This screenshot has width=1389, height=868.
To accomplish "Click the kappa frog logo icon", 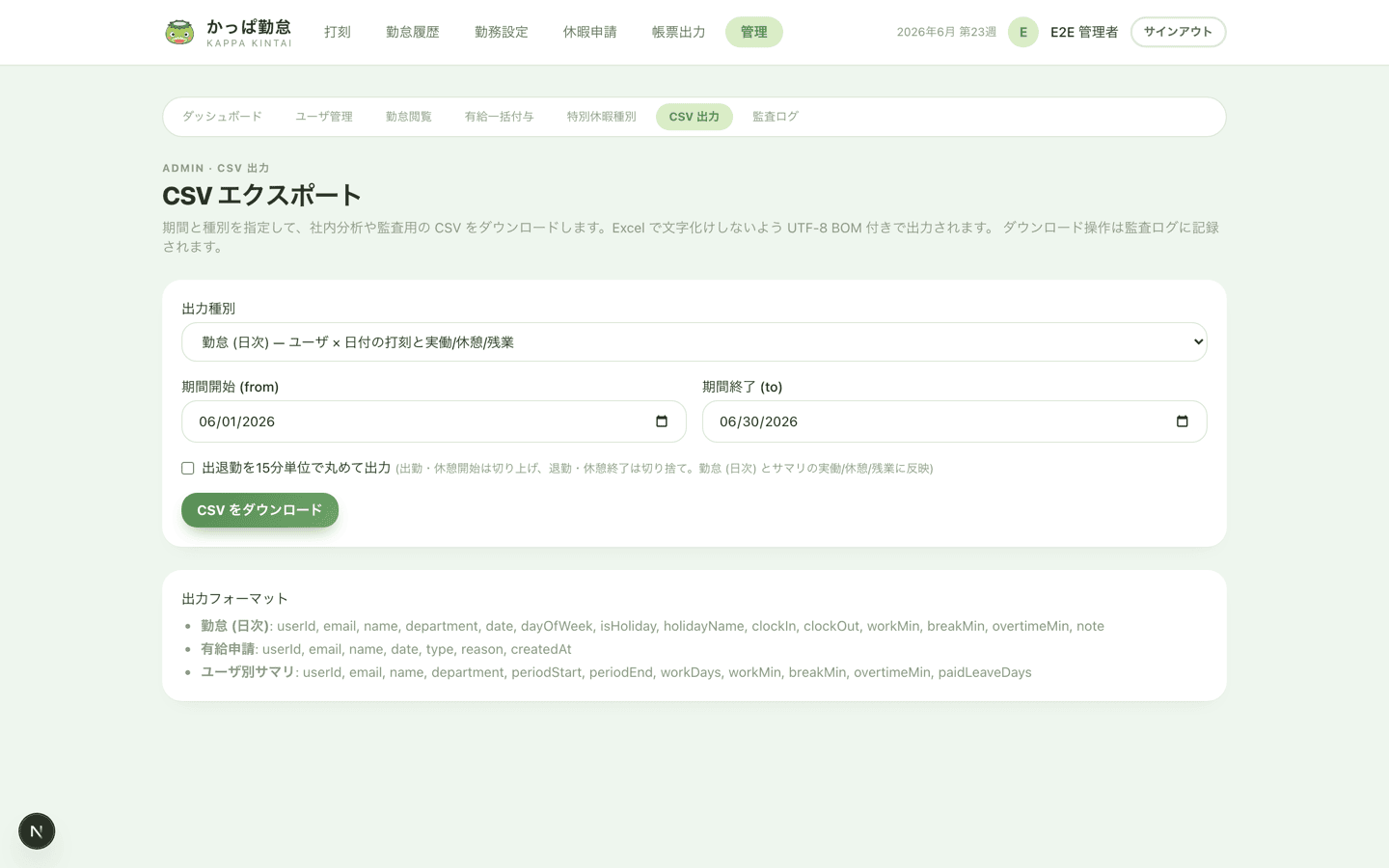I will [179, 32].
